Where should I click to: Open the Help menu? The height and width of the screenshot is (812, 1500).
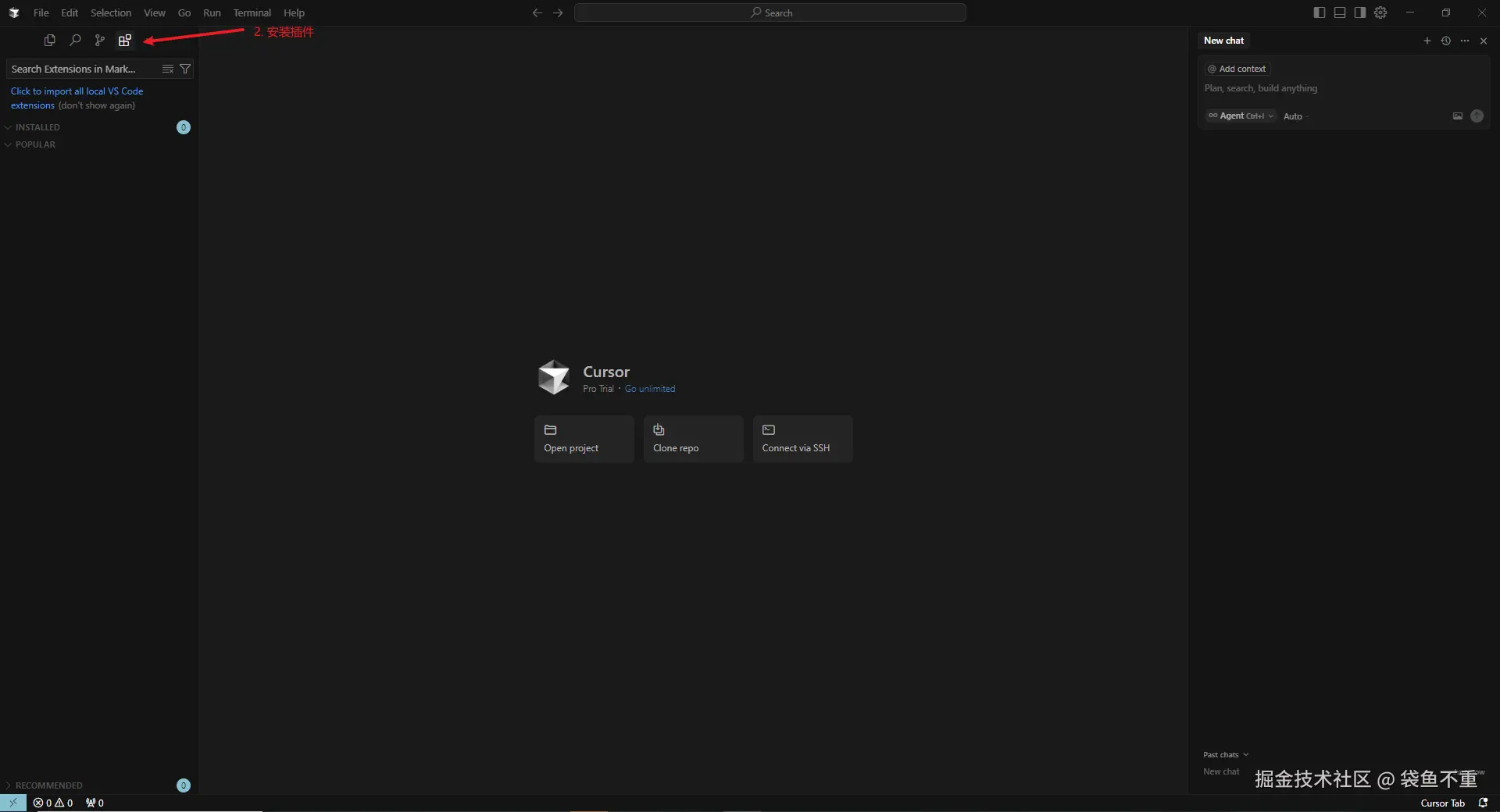[294, 12]
